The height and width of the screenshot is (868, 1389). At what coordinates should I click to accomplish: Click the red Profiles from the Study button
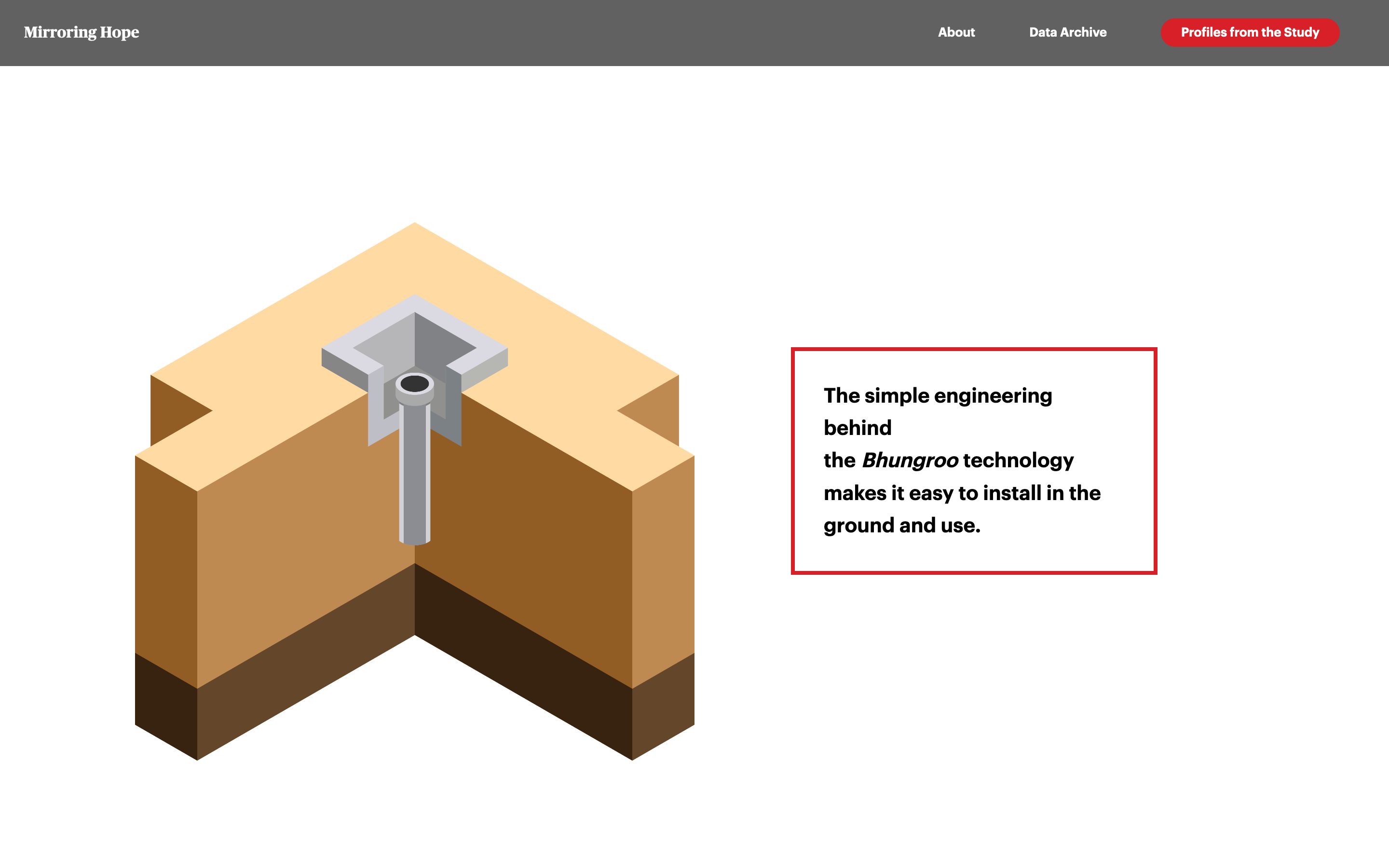[x=1250, y=32]
